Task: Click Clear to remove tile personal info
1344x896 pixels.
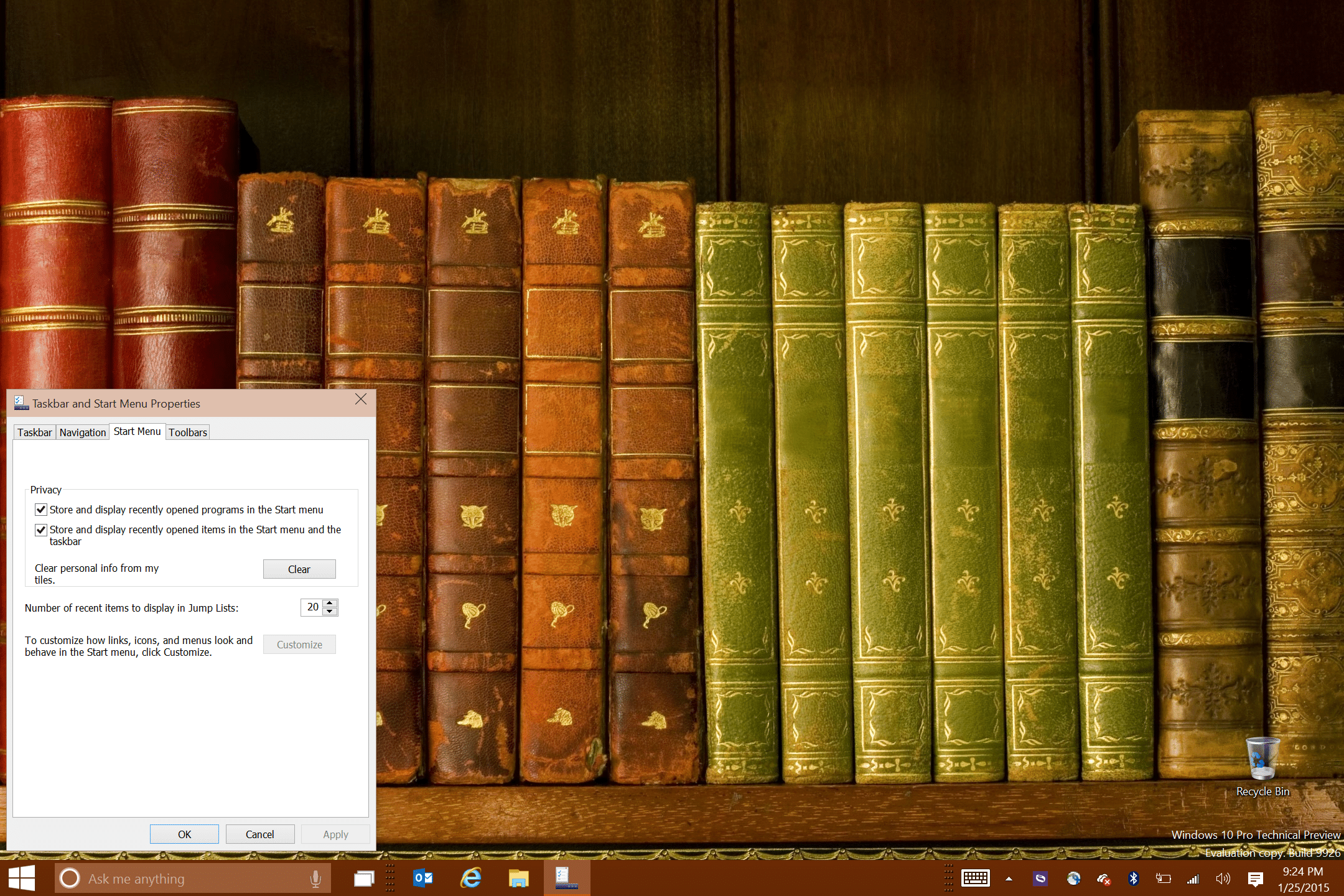Action: [299, 569]
